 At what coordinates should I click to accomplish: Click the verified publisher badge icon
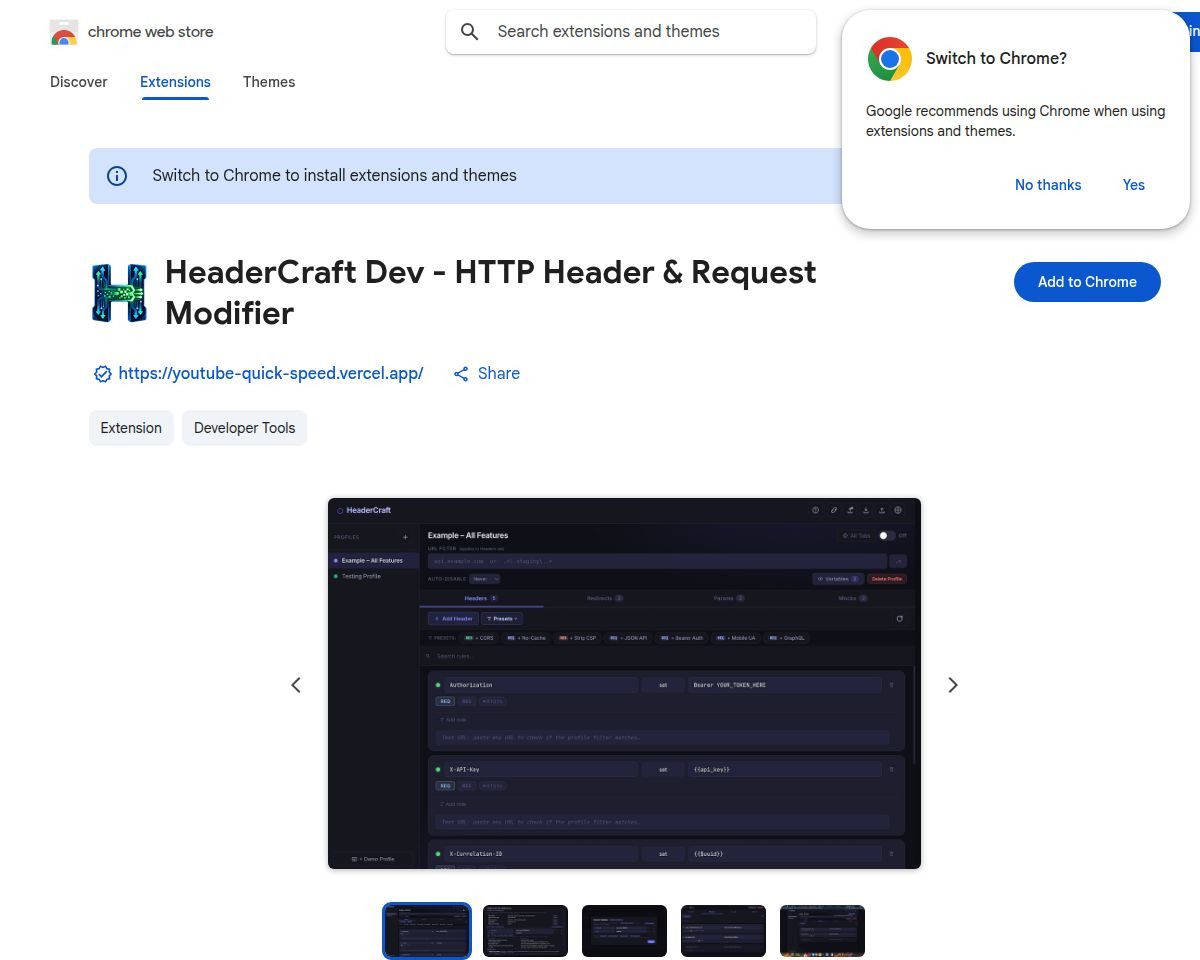(x=102, y=374)
